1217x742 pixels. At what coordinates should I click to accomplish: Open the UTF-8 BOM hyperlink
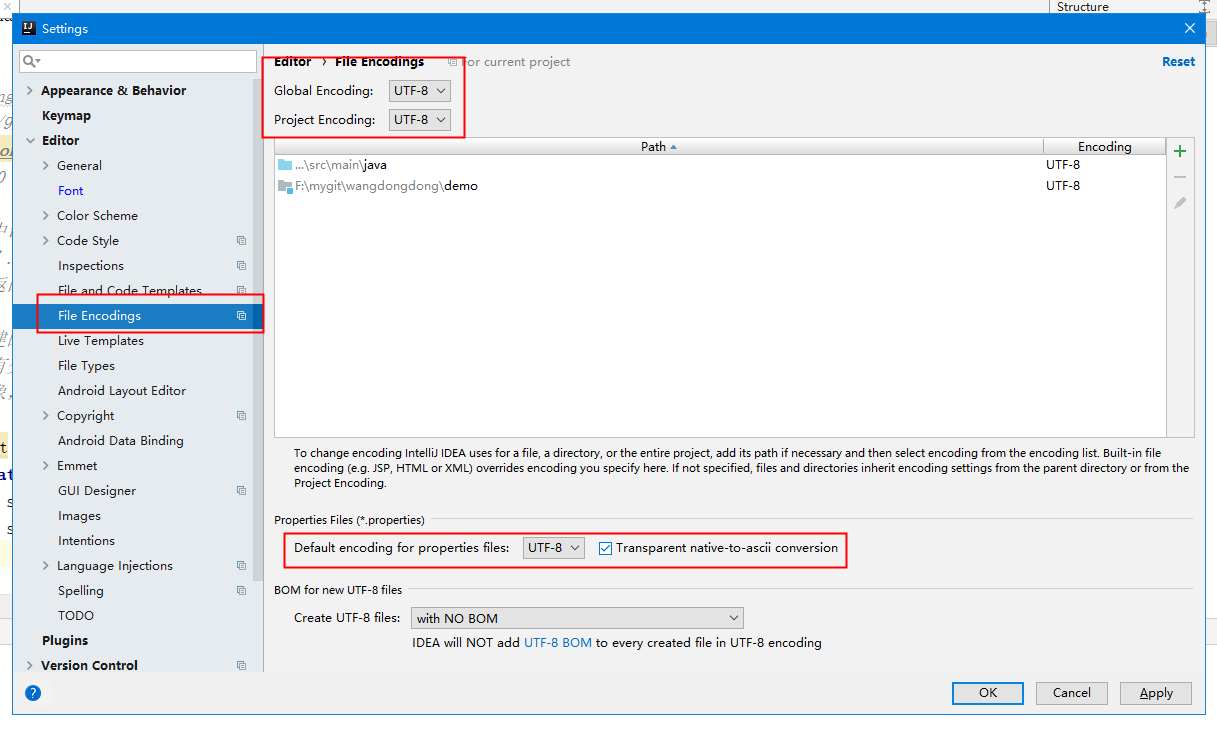coord(558,643)
